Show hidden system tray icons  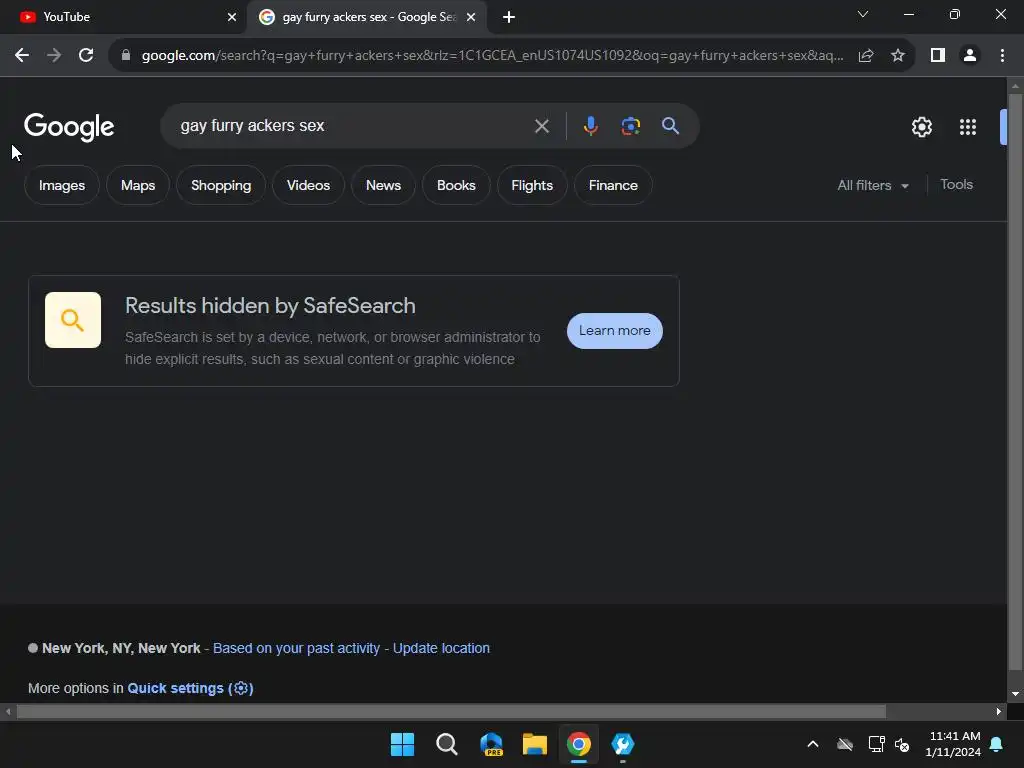[x=813, y=744]
